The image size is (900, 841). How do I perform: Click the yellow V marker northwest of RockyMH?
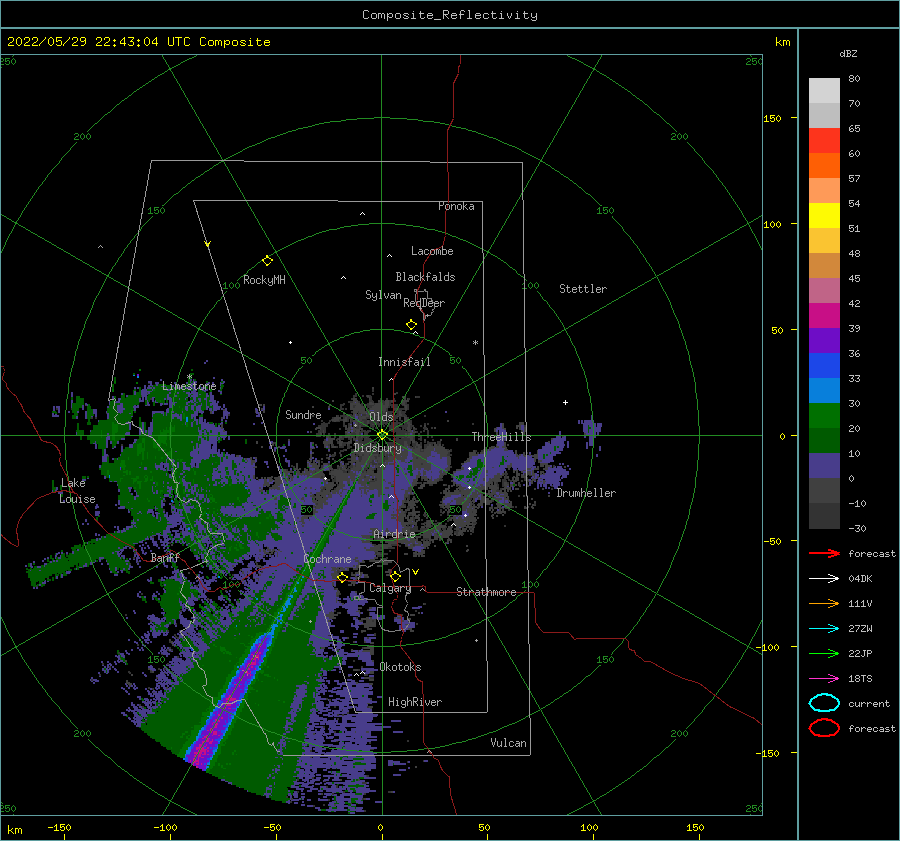207,244
